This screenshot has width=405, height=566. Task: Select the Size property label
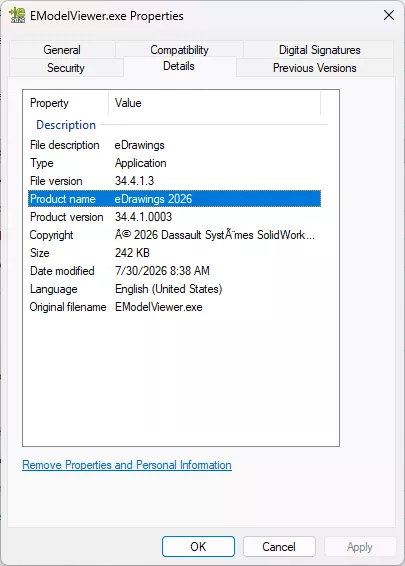click(x=40, y=253)
